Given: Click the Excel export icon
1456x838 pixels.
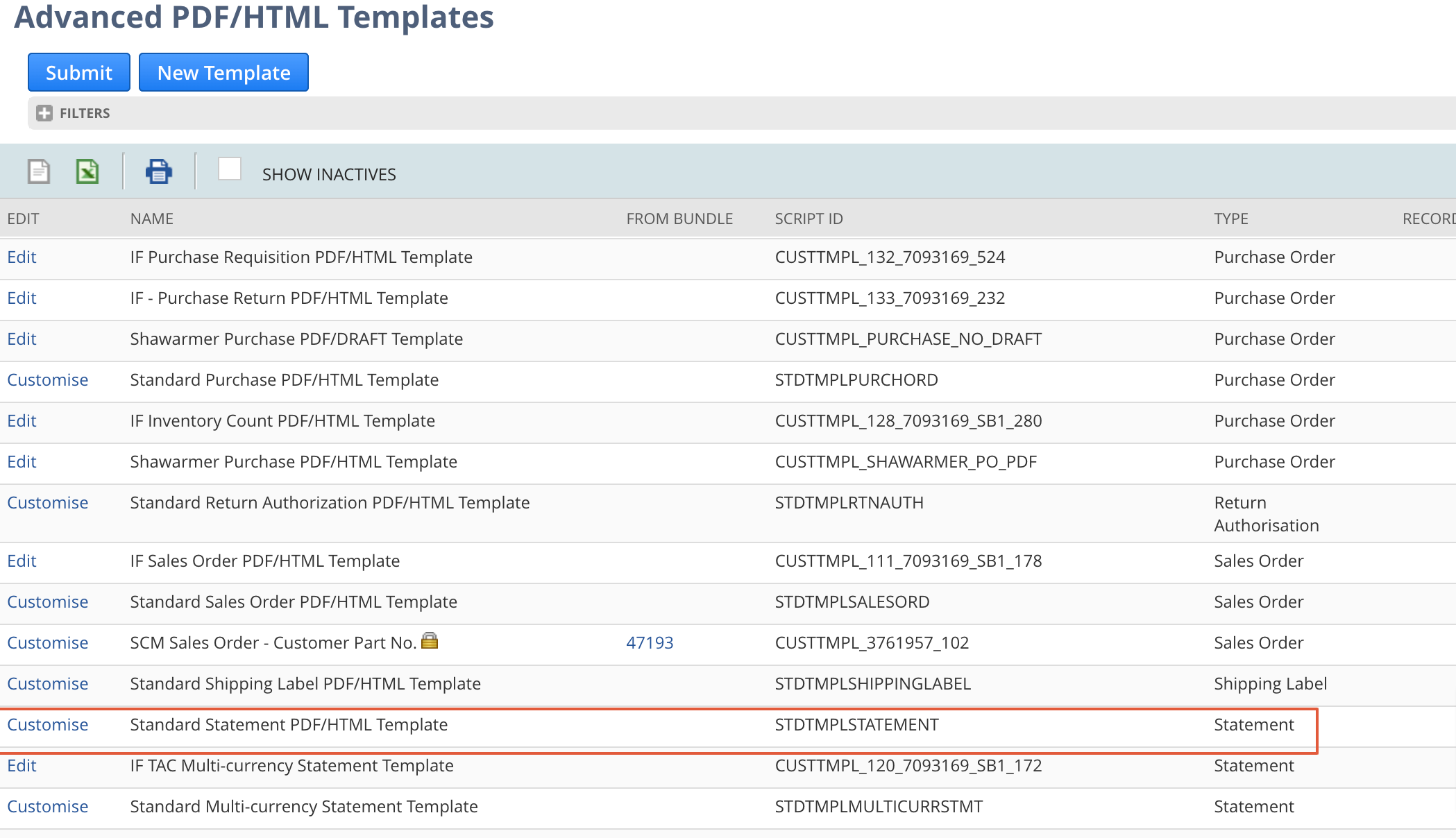Looking at the screenshot, I should (87, 171).
